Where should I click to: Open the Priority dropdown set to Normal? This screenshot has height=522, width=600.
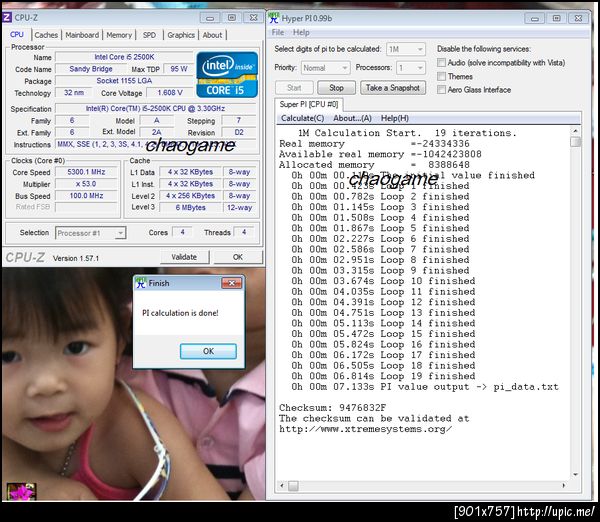coord(326,68)
